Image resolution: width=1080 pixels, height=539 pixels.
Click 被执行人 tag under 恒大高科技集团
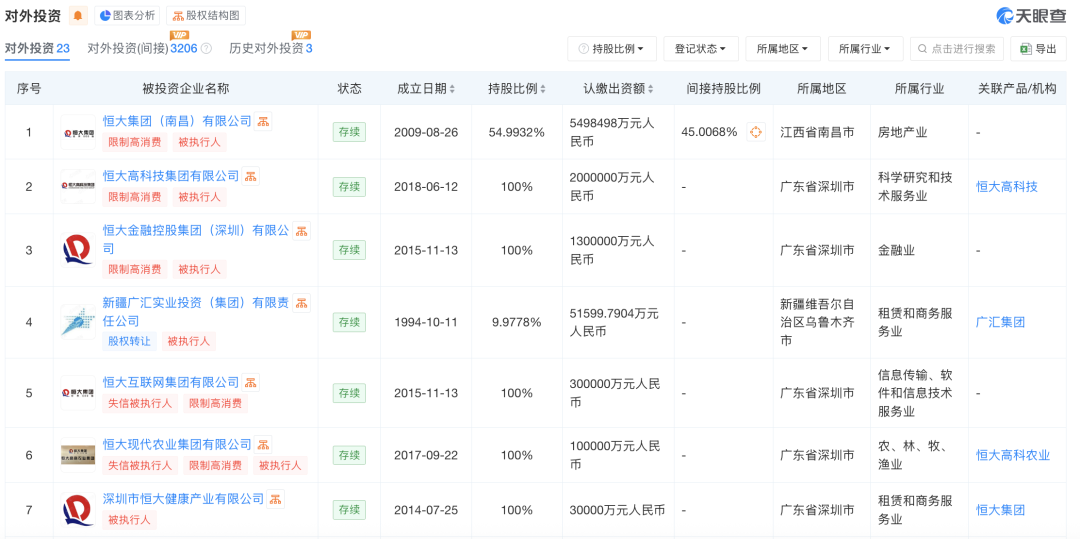pos(199,197)
